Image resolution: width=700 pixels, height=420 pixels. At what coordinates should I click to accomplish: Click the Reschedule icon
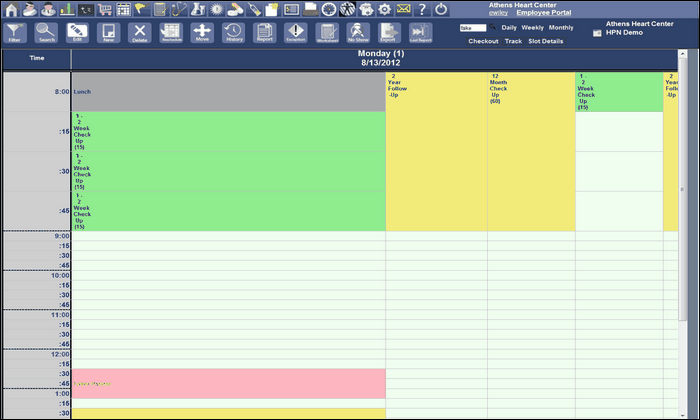(170, 33)
